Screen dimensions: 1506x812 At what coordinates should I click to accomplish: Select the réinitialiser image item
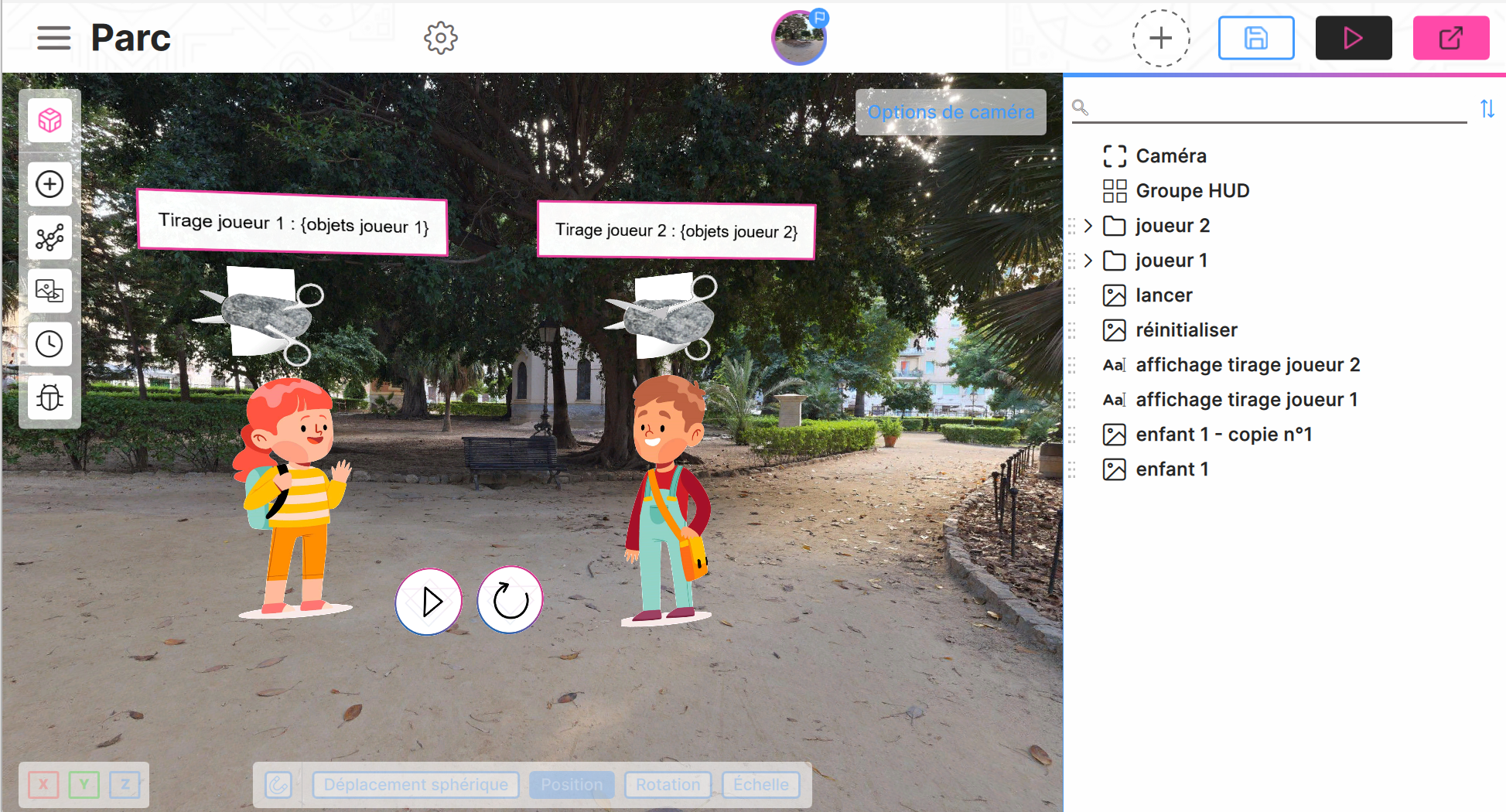pyautogui.click(x=1186, y=330)
